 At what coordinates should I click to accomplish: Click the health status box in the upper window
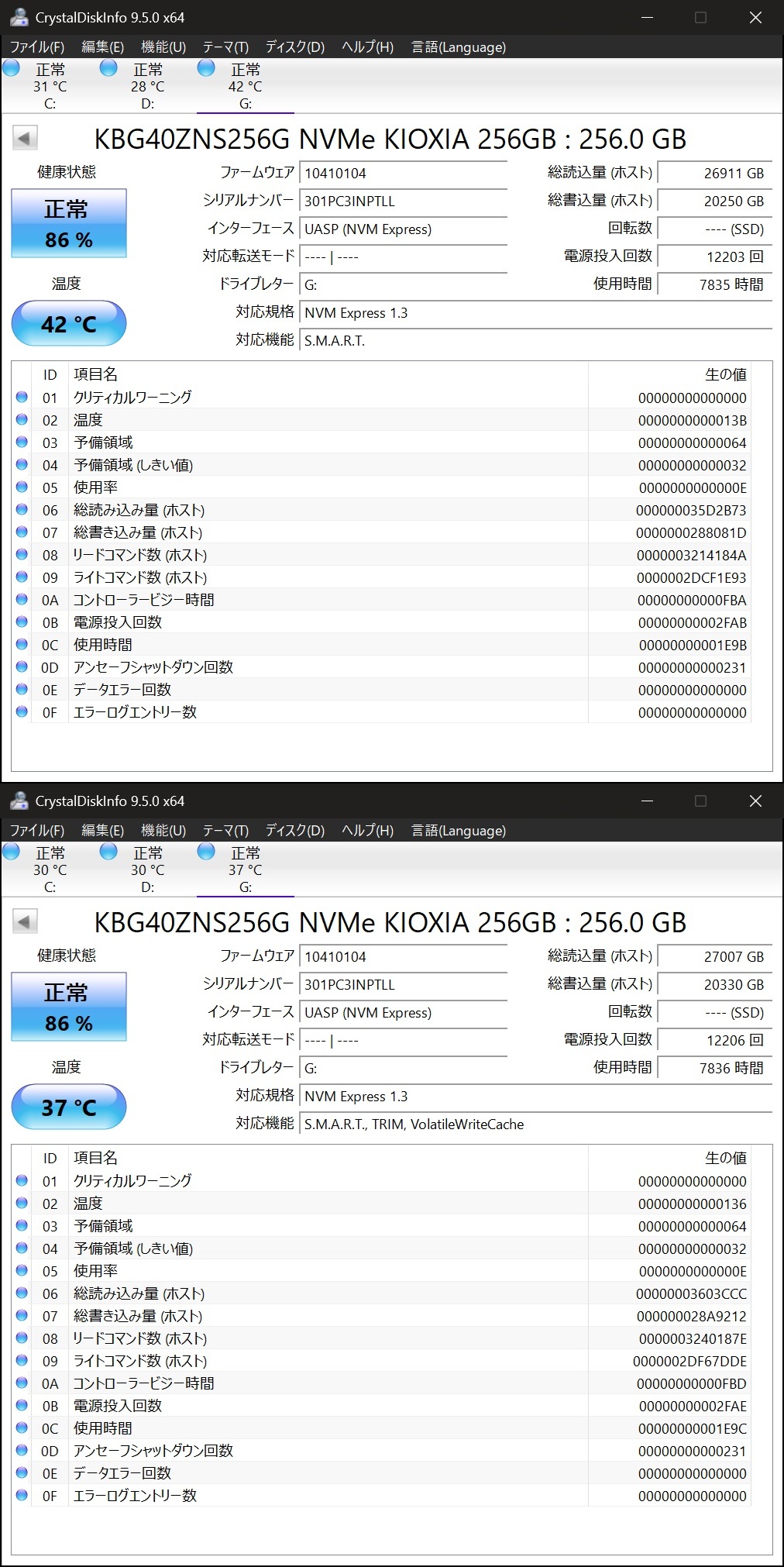[69, 223]
